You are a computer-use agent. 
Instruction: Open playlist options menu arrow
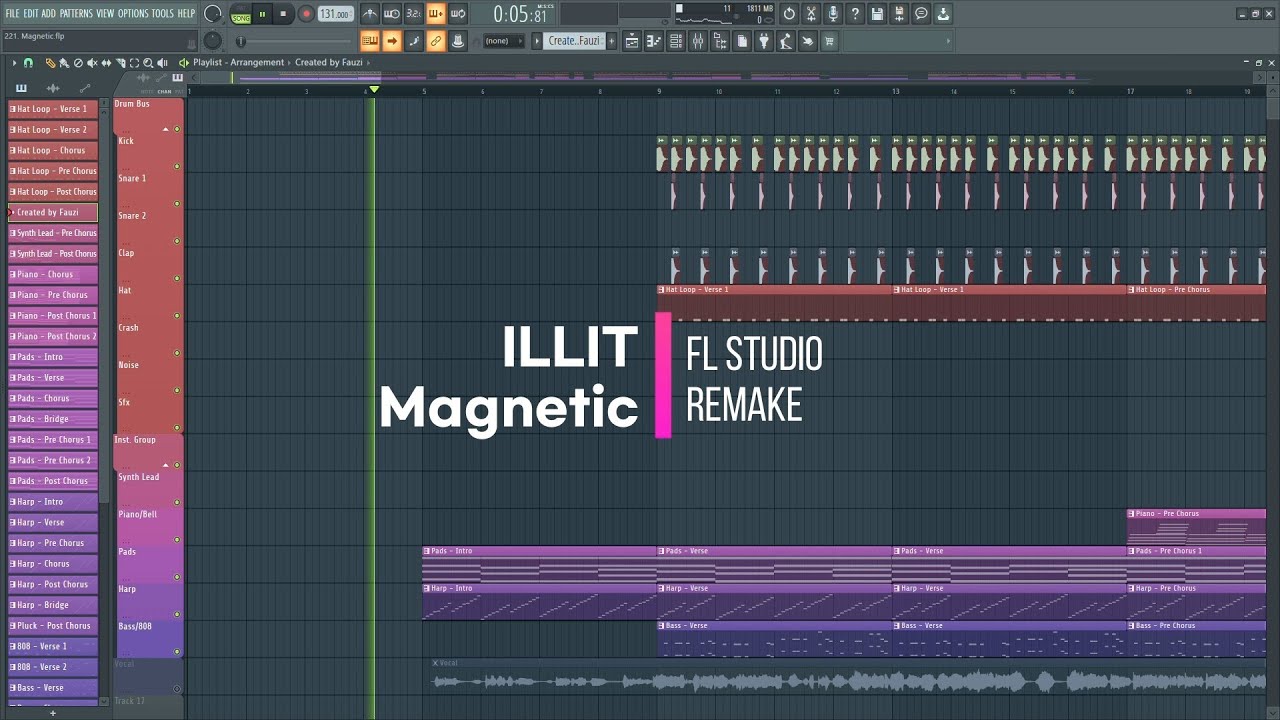tap(14, 63)
